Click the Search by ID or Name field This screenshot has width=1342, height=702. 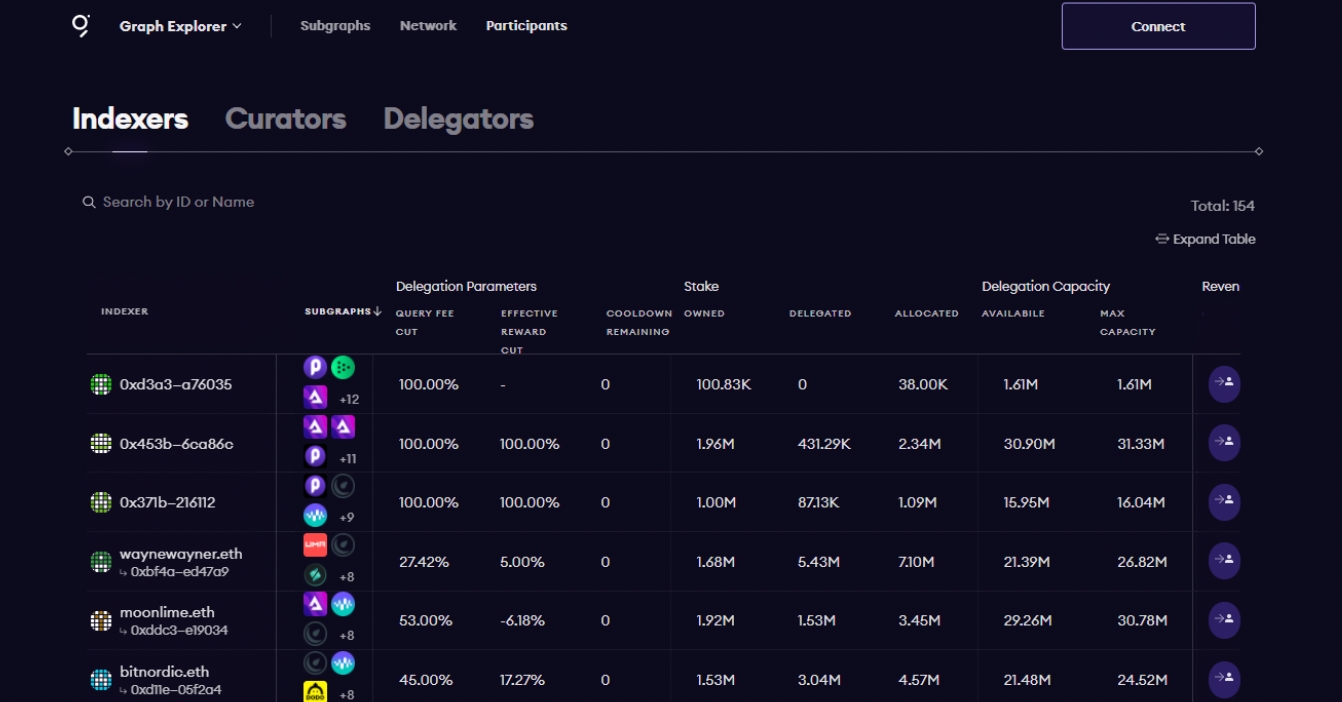178,202
